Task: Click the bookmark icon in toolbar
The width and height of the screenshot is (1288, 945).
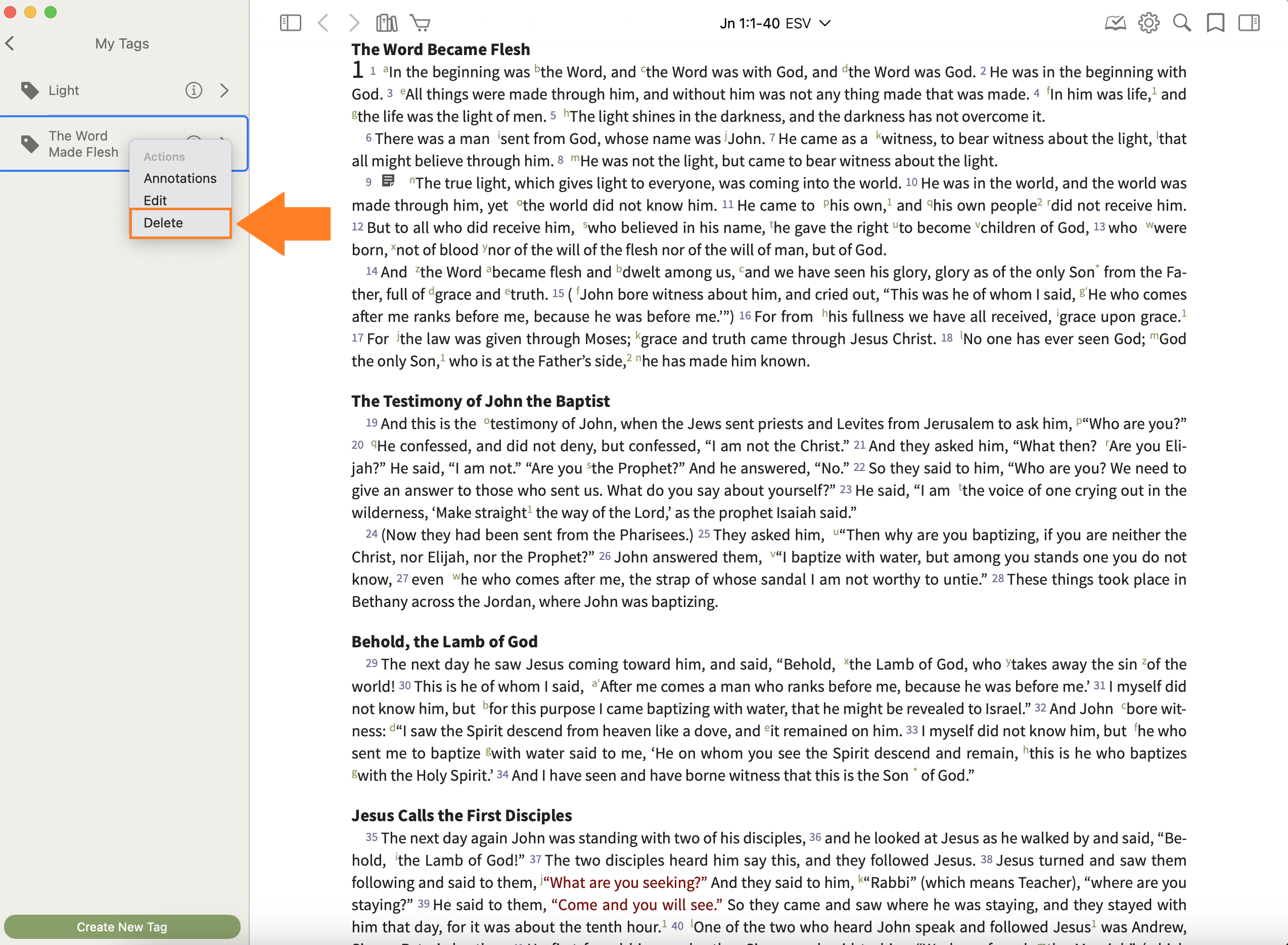Action: pos(1215,23)
